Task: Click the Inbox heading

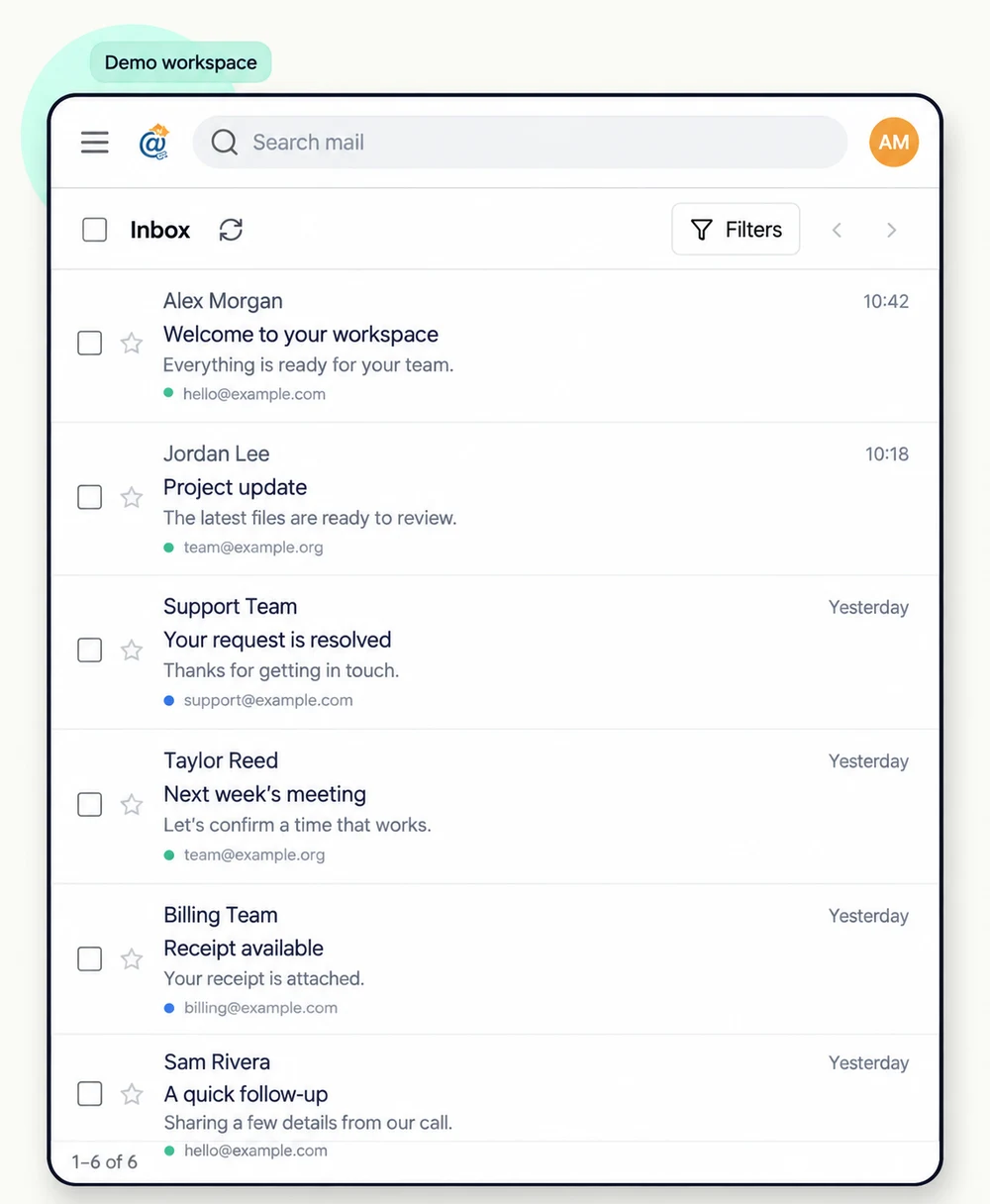Action: pos(160,230)
